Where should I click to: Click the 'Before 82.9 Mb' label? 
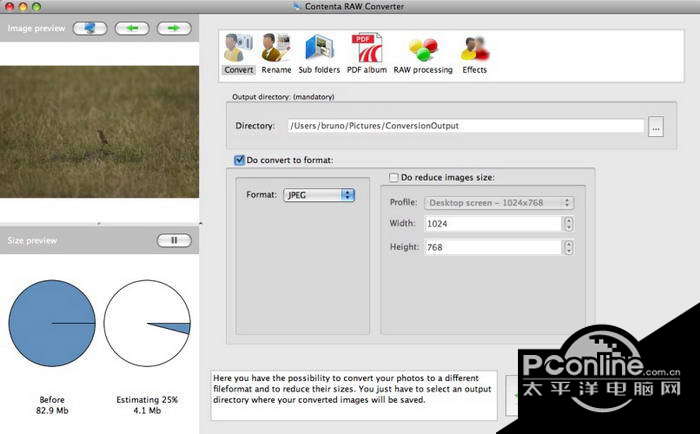coord(52,405)
